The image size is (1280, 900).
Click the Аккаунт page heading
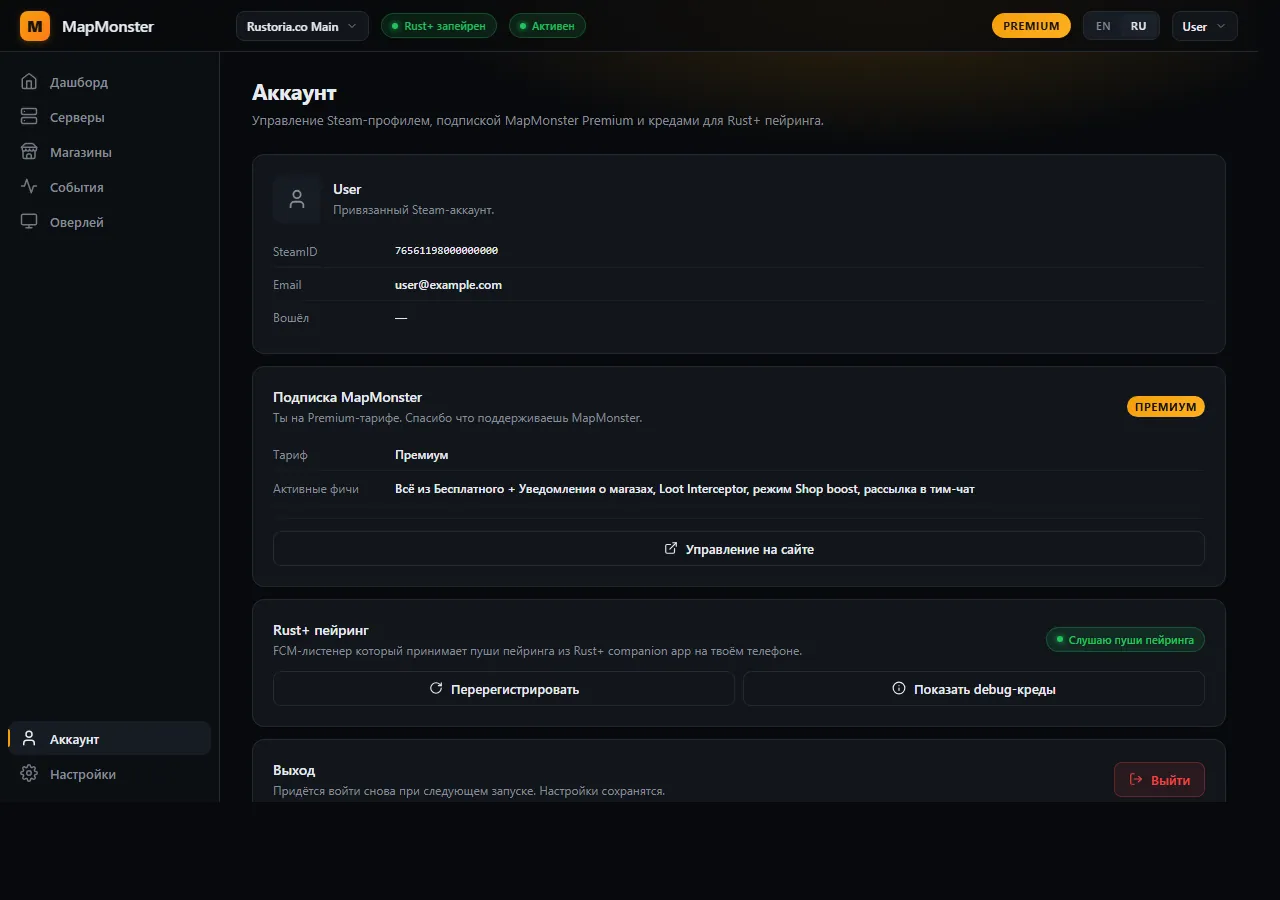click(294, 93)
